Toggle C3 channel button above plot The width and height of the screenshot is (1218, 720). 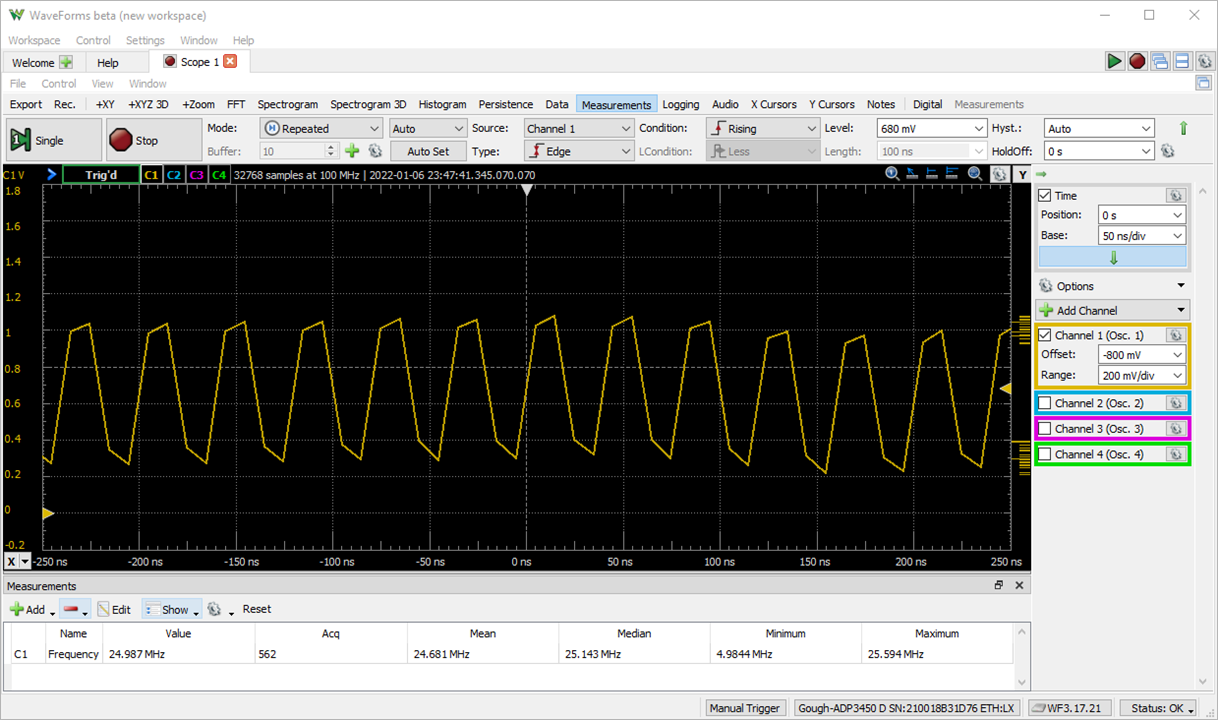[196, 174]
